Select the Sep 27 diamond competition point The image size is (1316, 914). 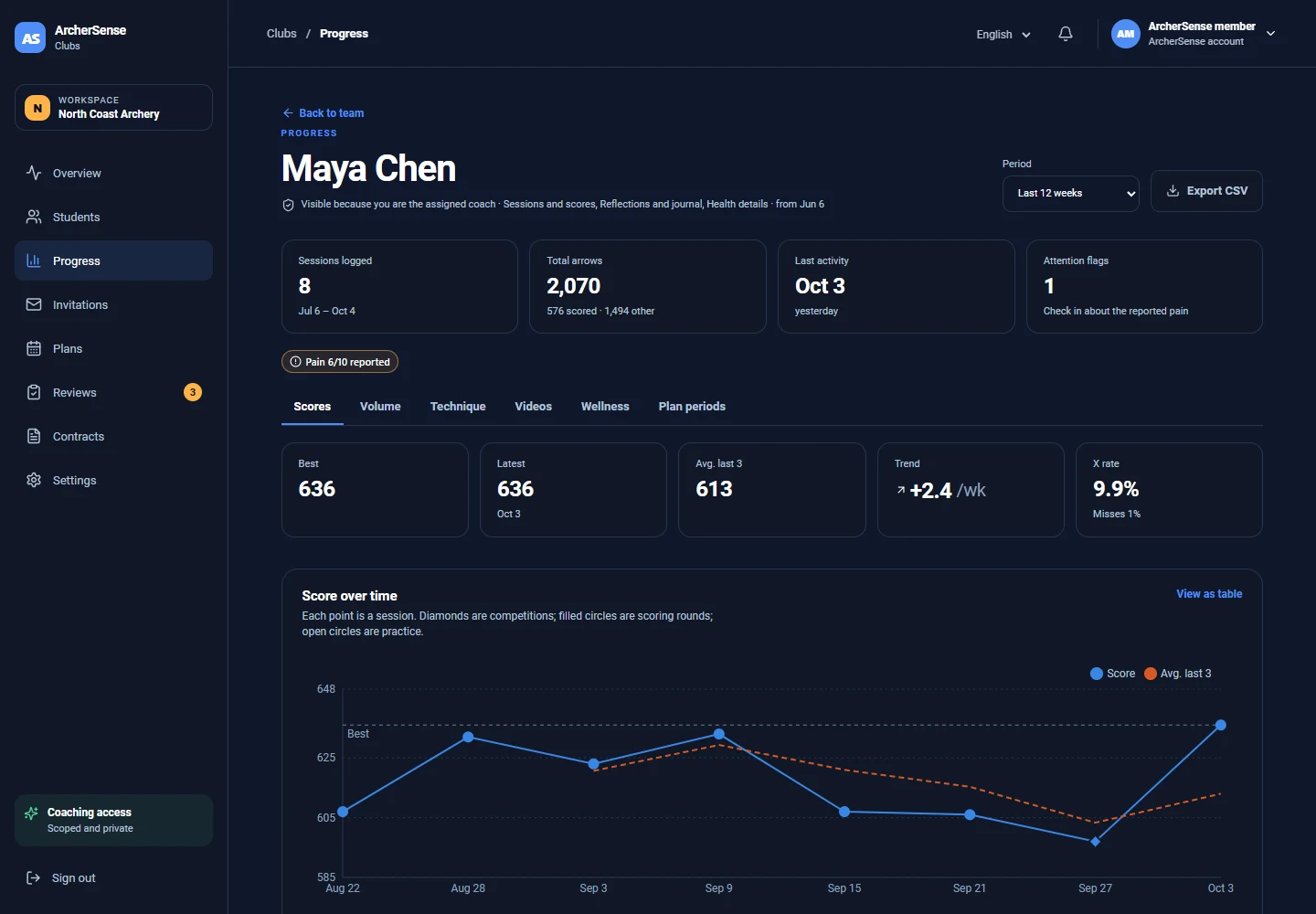[1095, 842]
